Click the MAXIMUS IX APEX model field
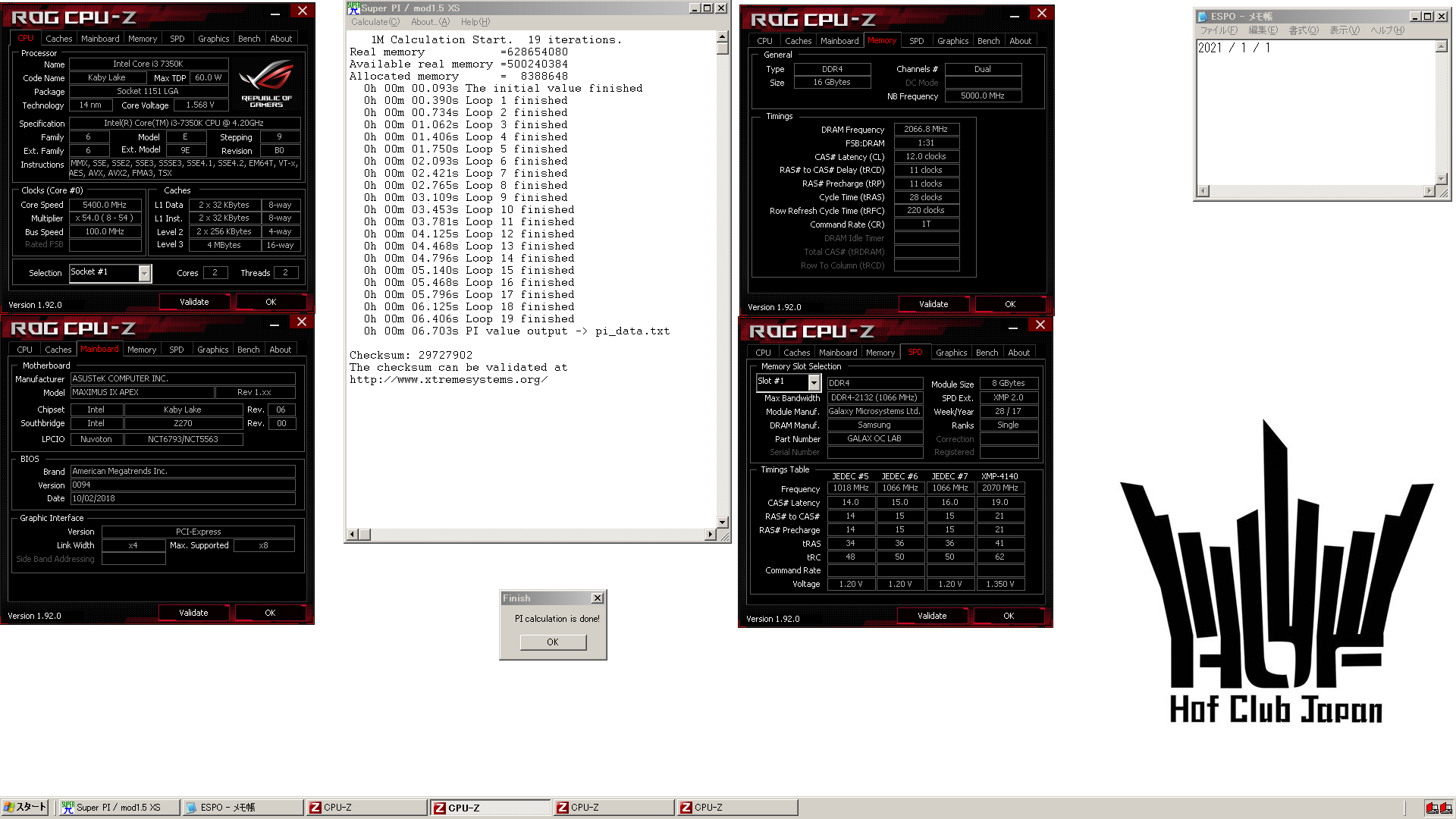The image size is (1456, 819). point(142,393)
